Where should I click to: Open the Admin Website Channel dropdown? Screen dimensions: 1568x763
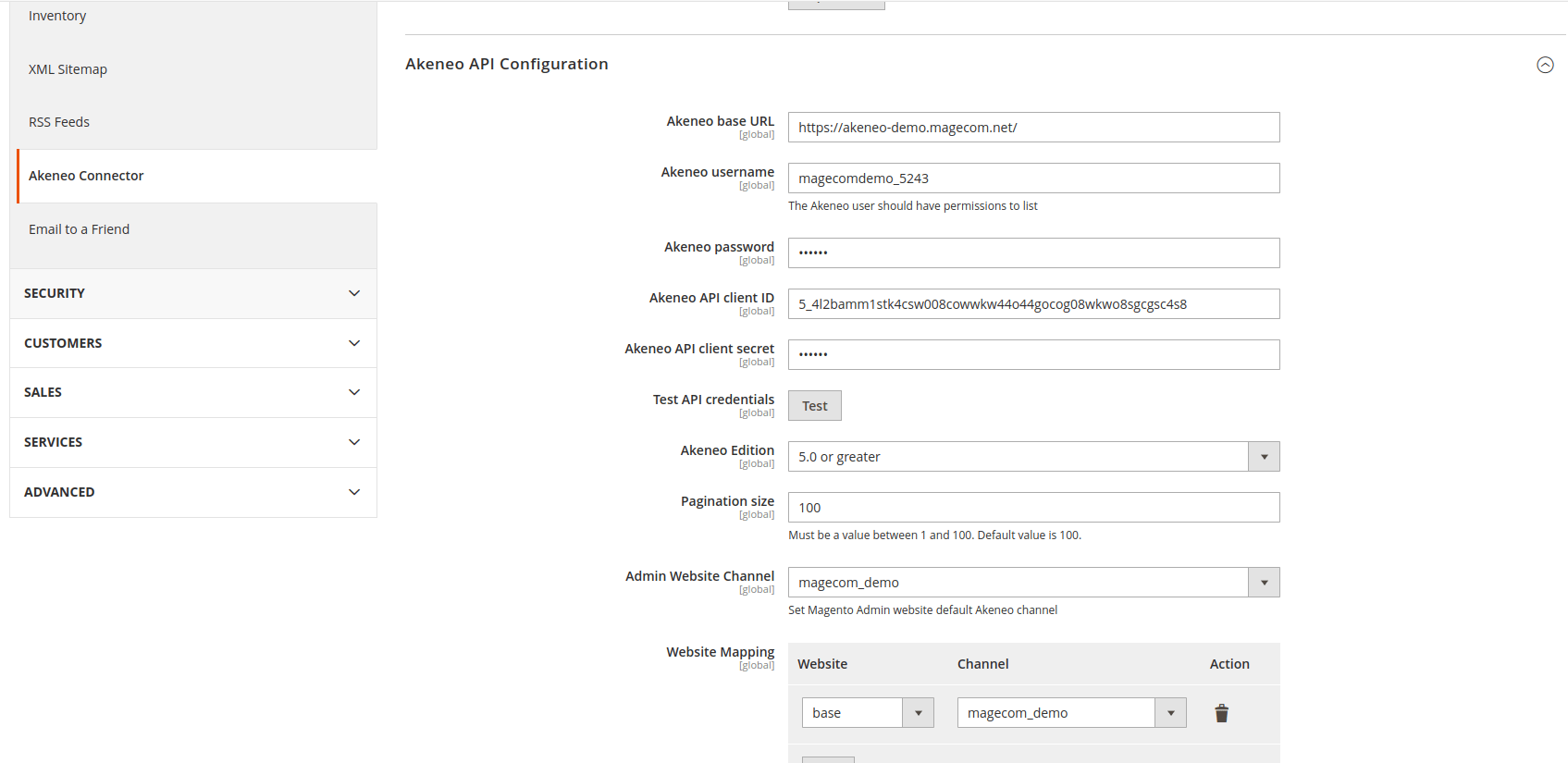[1033, 583]
